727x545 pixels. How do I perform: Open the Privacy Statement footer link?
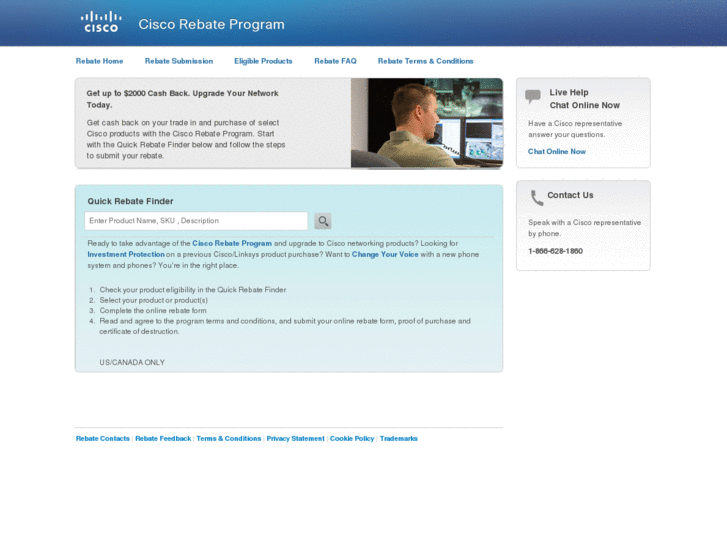pos(295,439)
